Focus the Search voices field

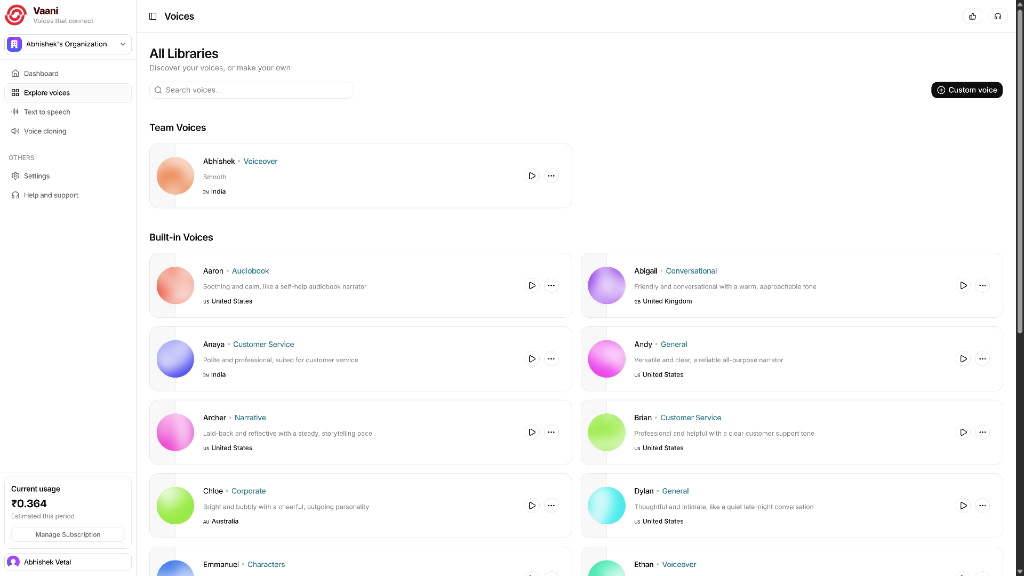click(x=251, y=90)
